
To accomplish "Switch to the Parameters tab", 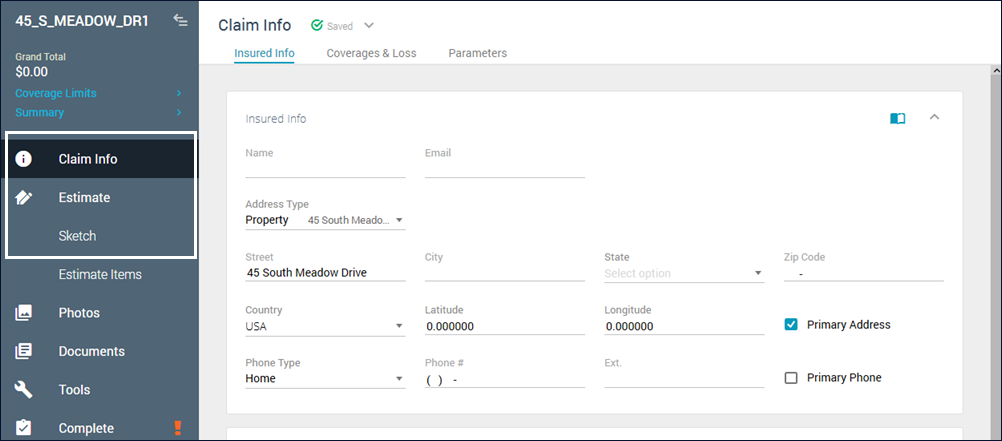I will [x=477, y=53].
